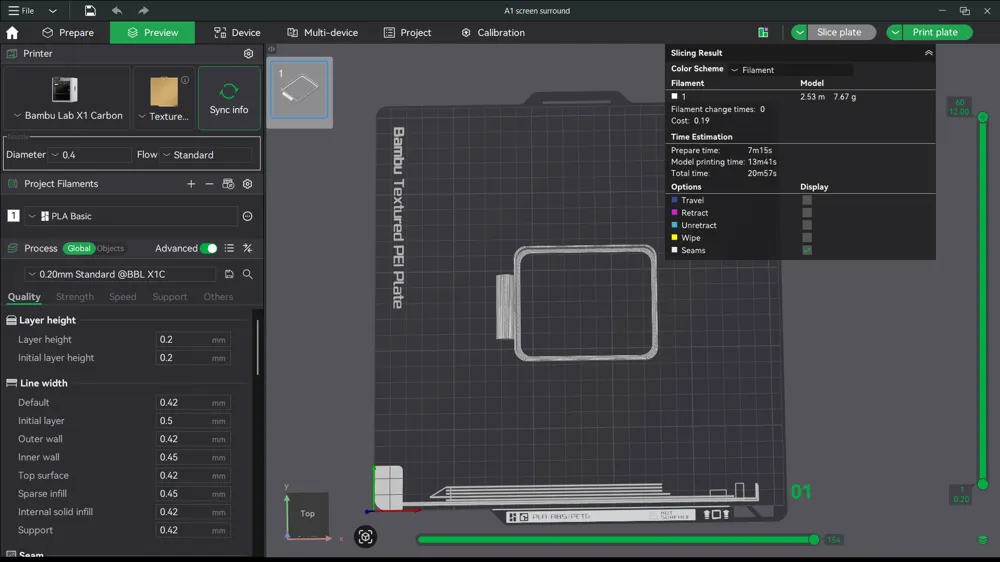1000x562 pixels.
Task: Select the Speed settings tab
Action: click(x=122, y=297)
